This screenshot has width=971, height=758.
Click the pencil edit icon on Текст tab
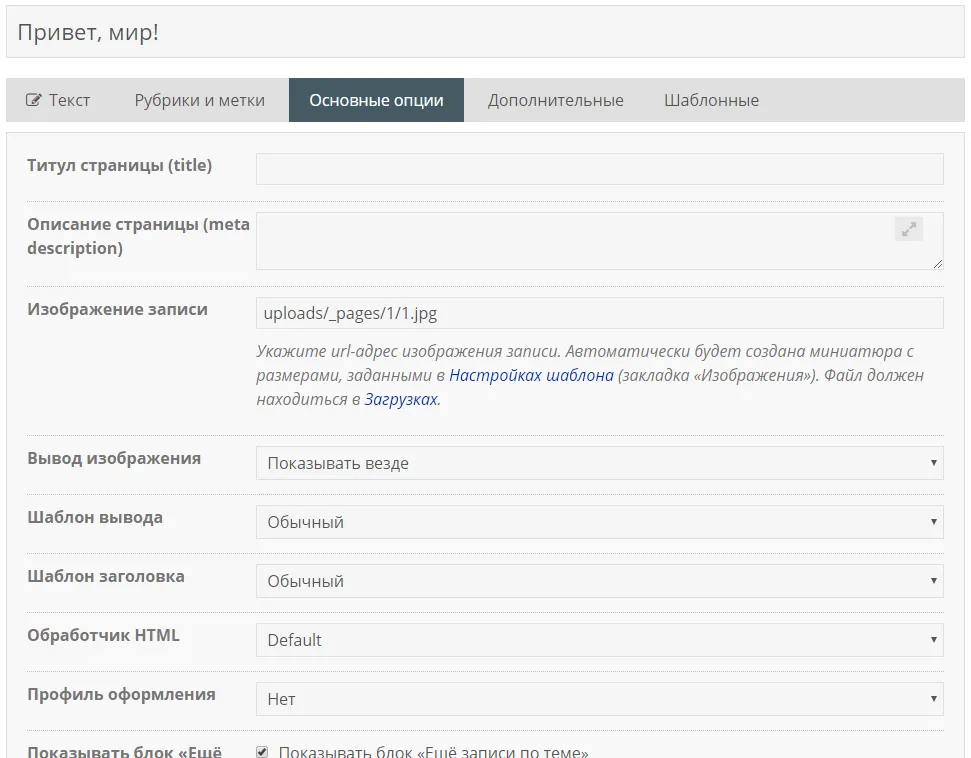click(x=34, y=100)
